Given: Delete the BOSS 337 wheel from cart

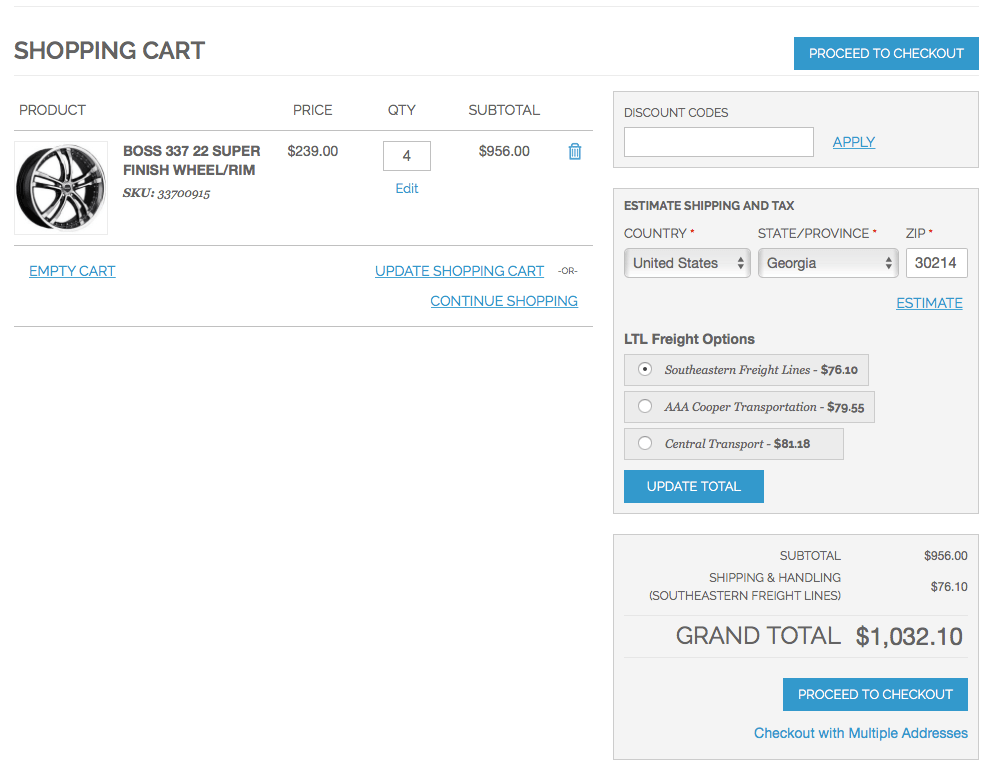Looking at the screenshot, I should (x=574, y=151).
